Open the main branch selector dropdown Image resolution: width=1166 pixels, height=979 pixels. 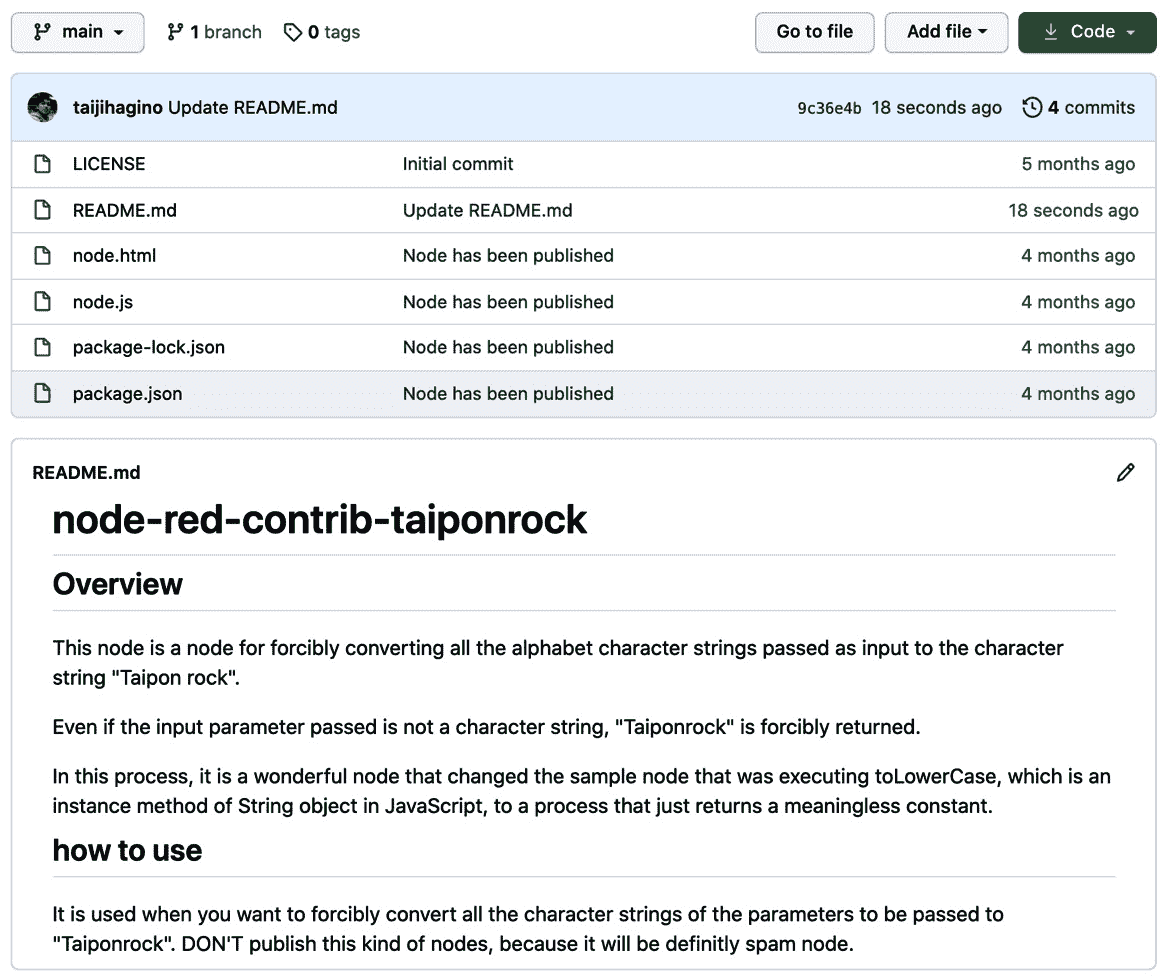click(x=77, y=31)
